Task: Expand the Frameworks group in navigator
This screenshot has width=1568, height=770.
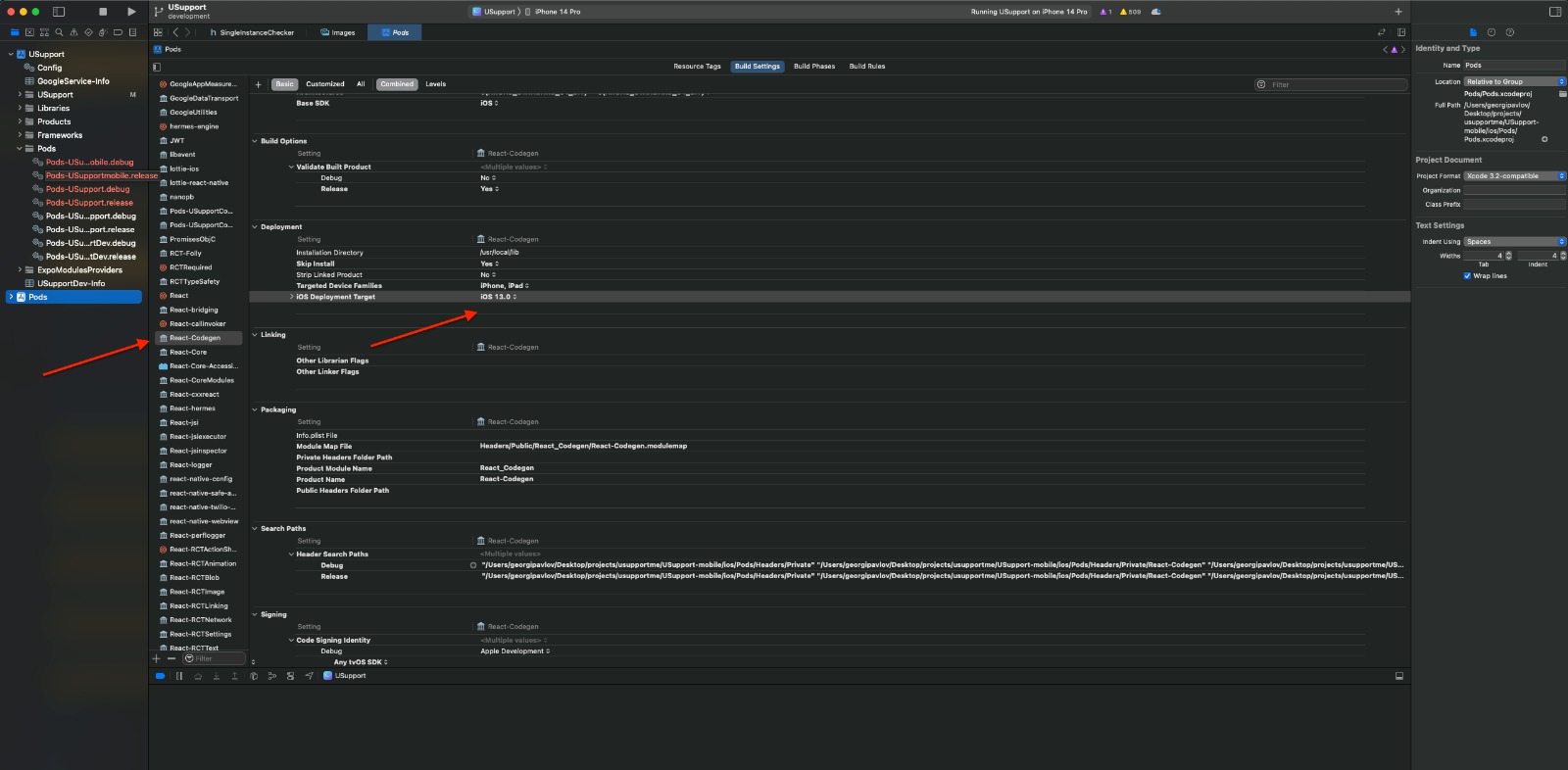Action: tap(20, 135)
